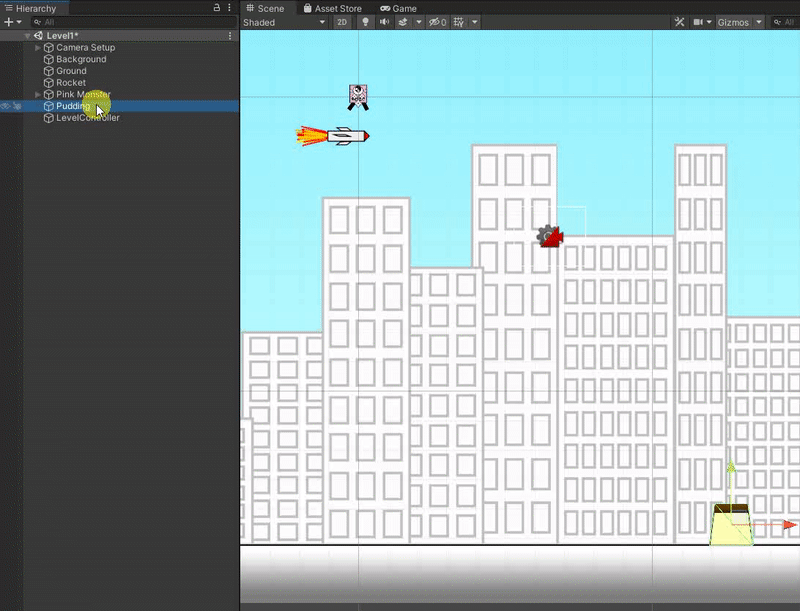Image resolution: width=800 pixels, height=611 pixels.
Task: Toggle 2D view mode button
Action: (342, 22)
